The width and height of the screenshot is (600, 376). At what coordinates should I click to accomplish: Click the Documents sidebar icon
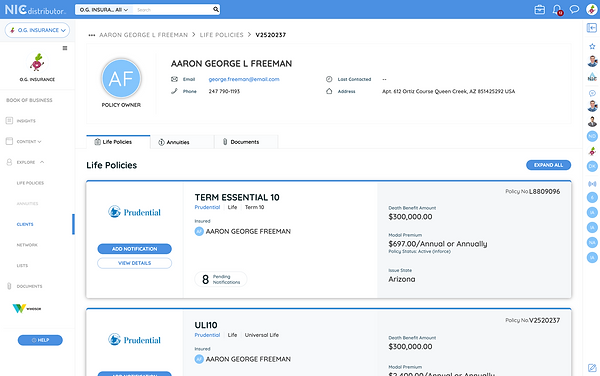click(9, 286)
